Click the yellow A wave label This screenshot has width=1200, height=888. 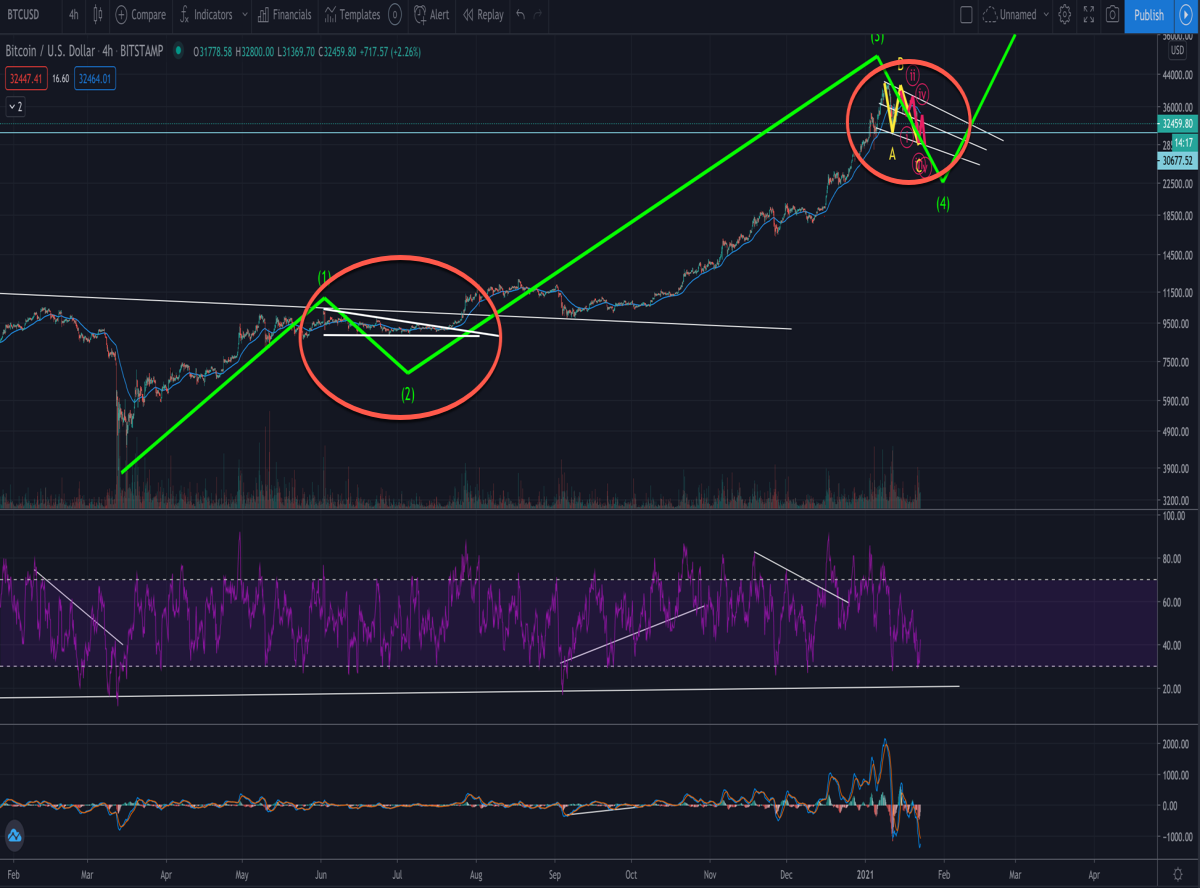click(893, 155)
